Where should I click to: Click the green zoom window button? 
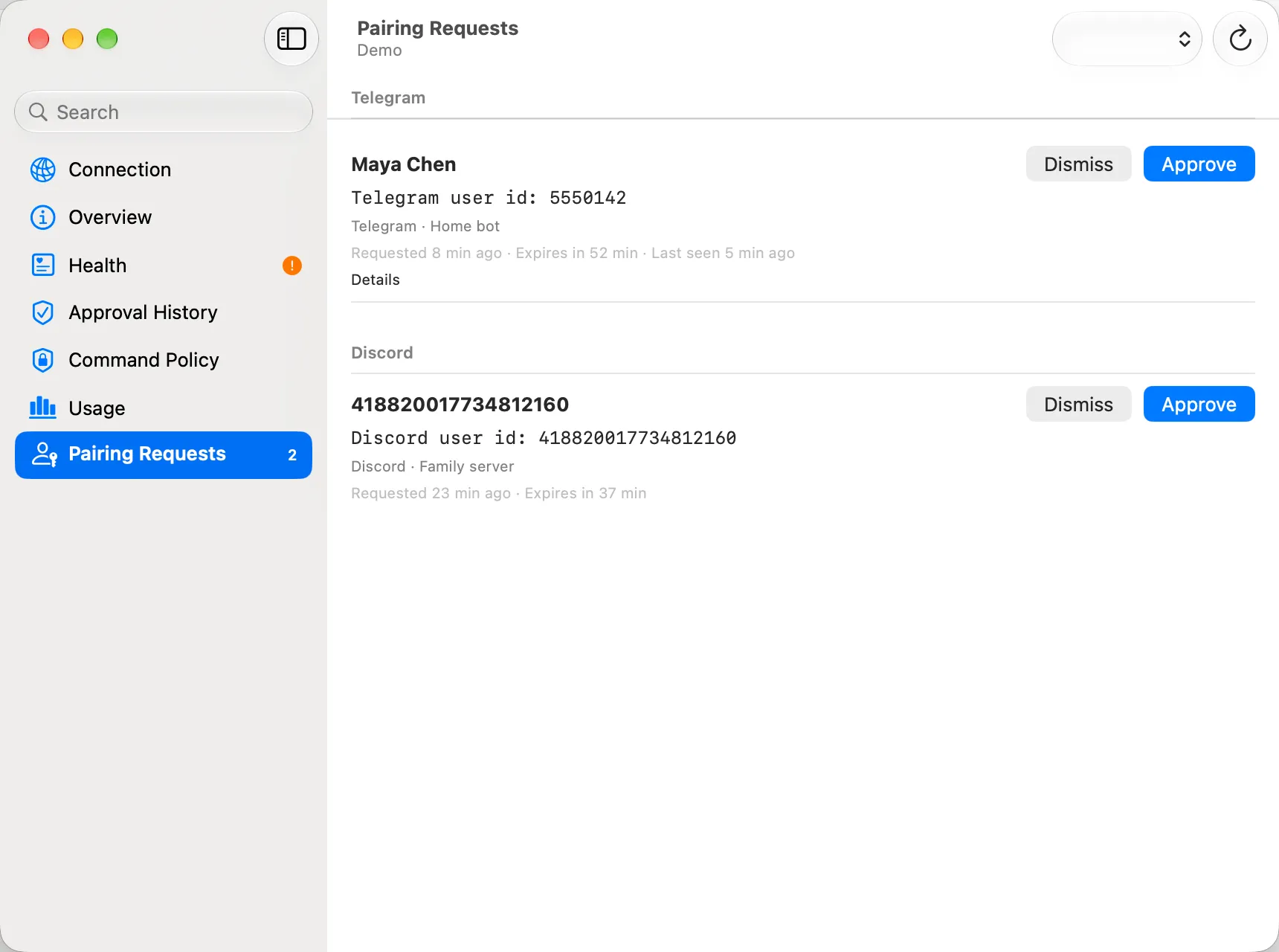[x=107, y=39]
